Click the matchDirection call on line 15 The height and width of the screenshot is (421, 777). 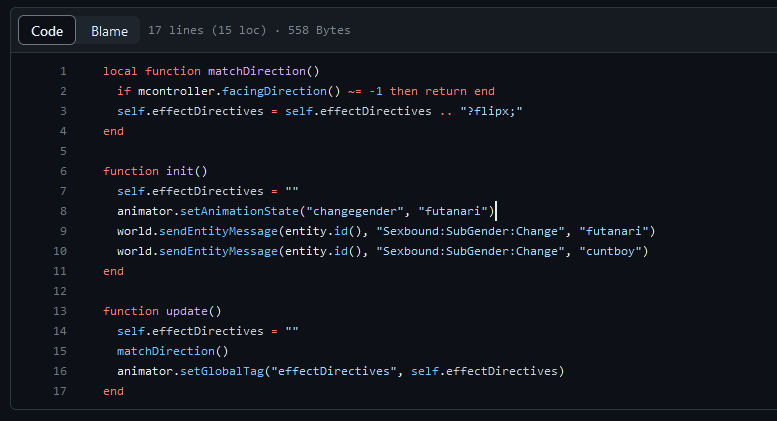[x=166, y=351]
